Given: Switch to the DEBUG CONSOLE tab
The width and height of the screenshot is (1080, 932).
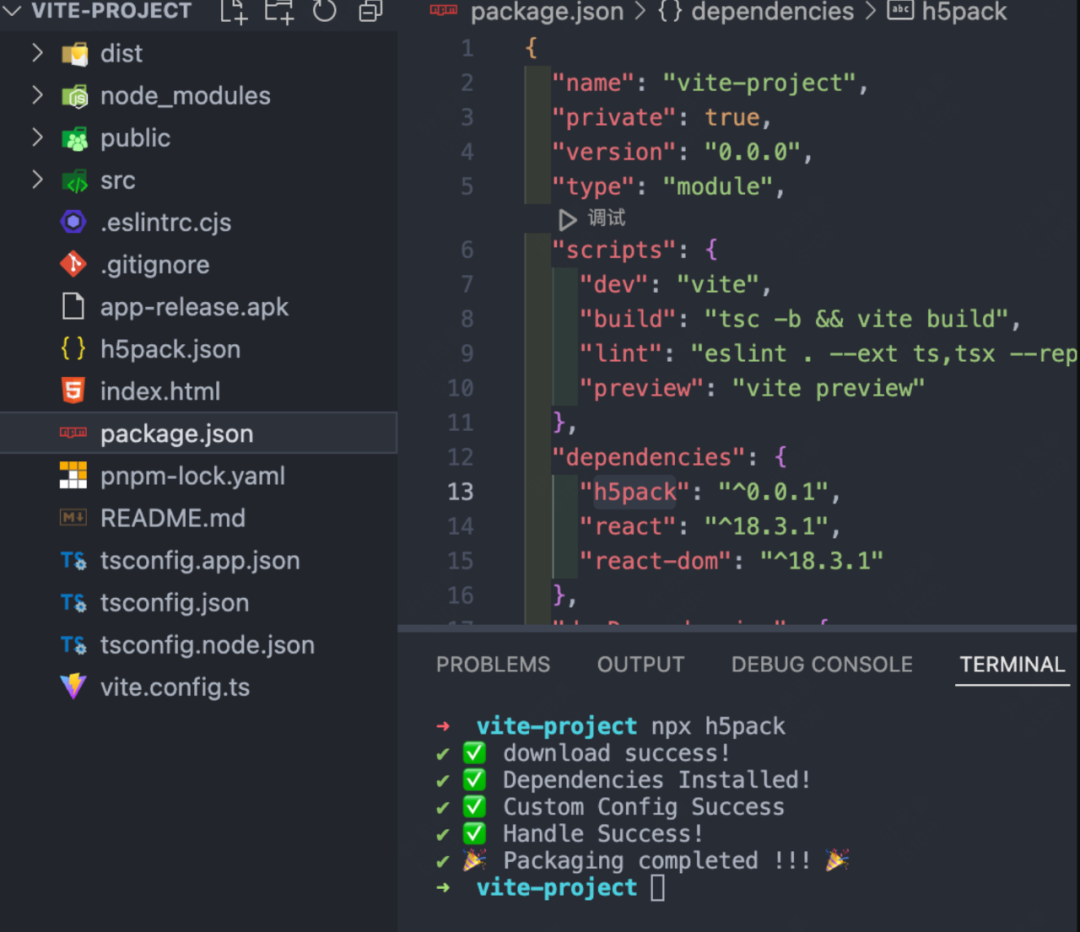Looking at the screenshot, I should coord(822,664).
